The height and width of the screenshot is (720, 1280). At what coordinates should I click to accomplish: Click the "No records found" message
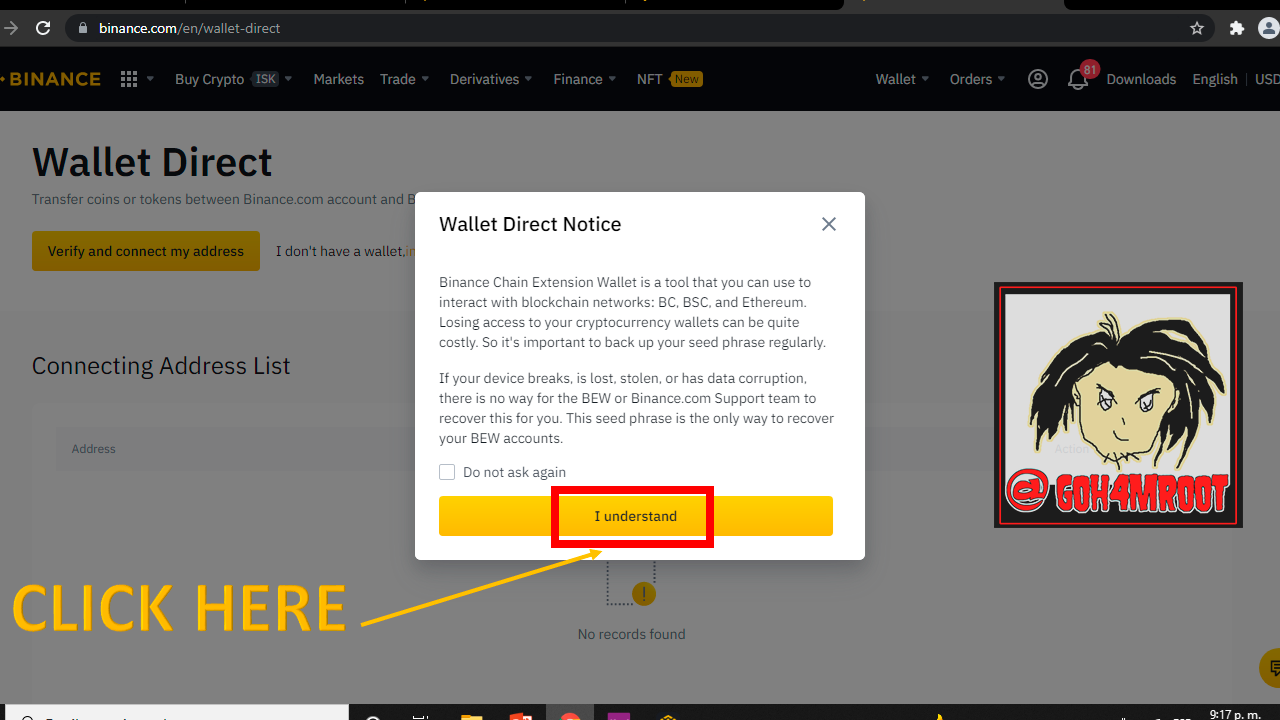[x=632, y=634]
